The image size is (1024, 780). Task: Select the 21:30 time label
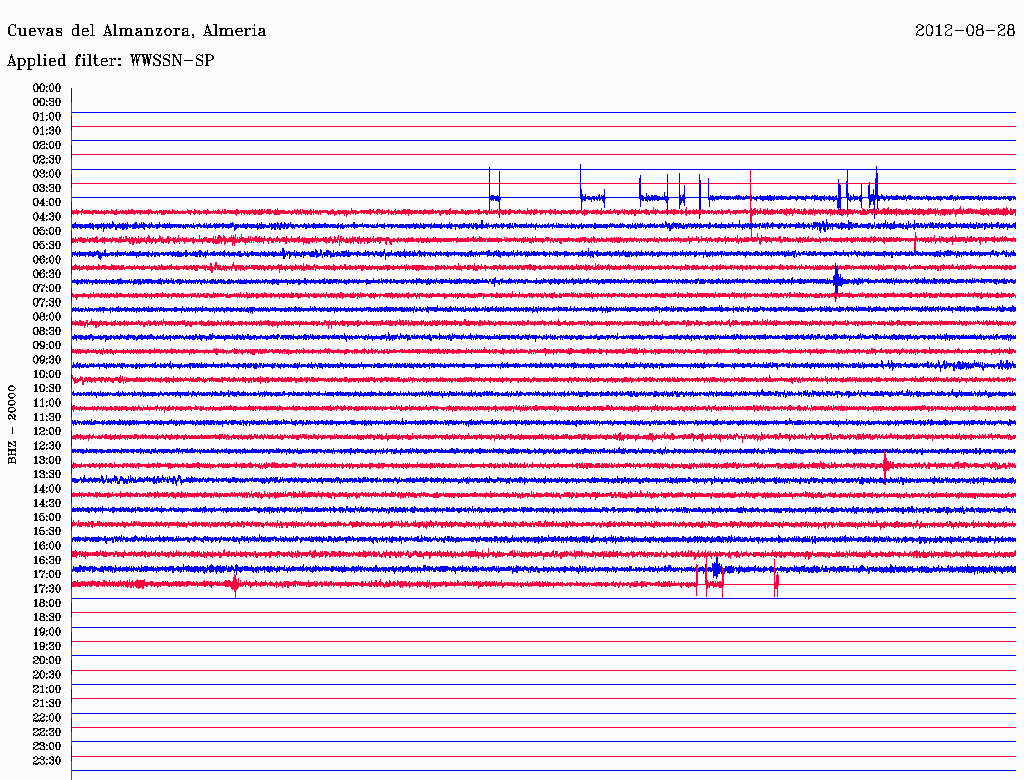point(47,704)
